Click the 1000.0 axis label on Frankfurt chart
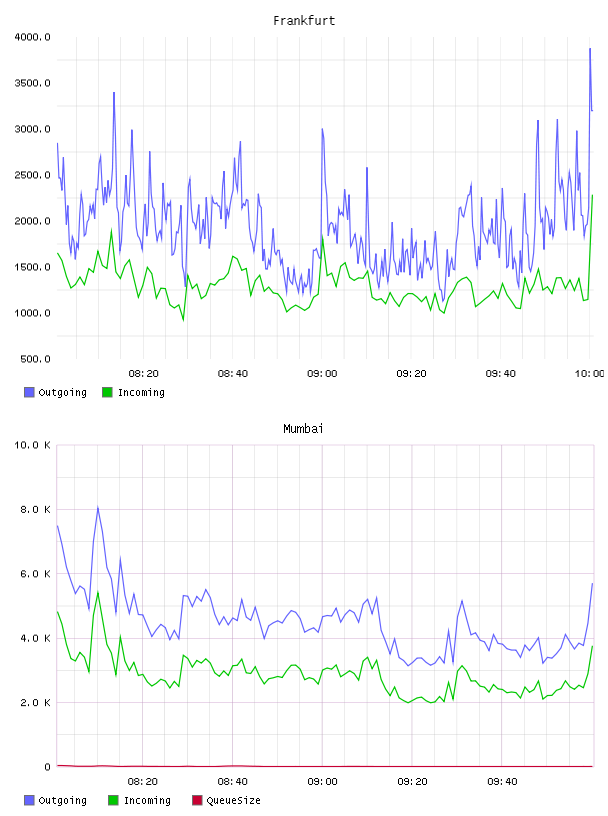Image resolution: width=608 pixels, height=816 pixels. (32, 313)
